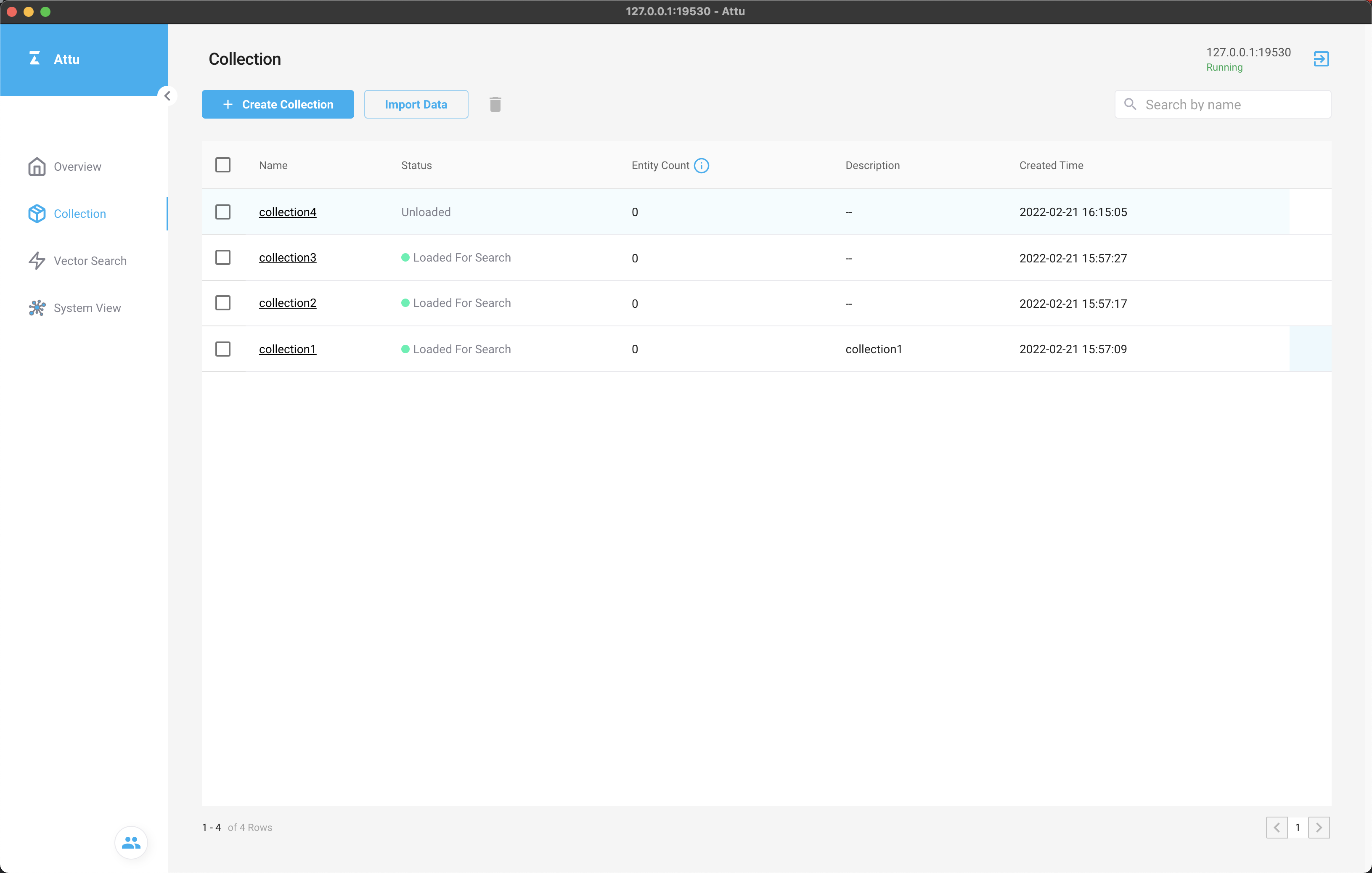Focus the Search by name field
The image size is (1372, 873).
1231,104
